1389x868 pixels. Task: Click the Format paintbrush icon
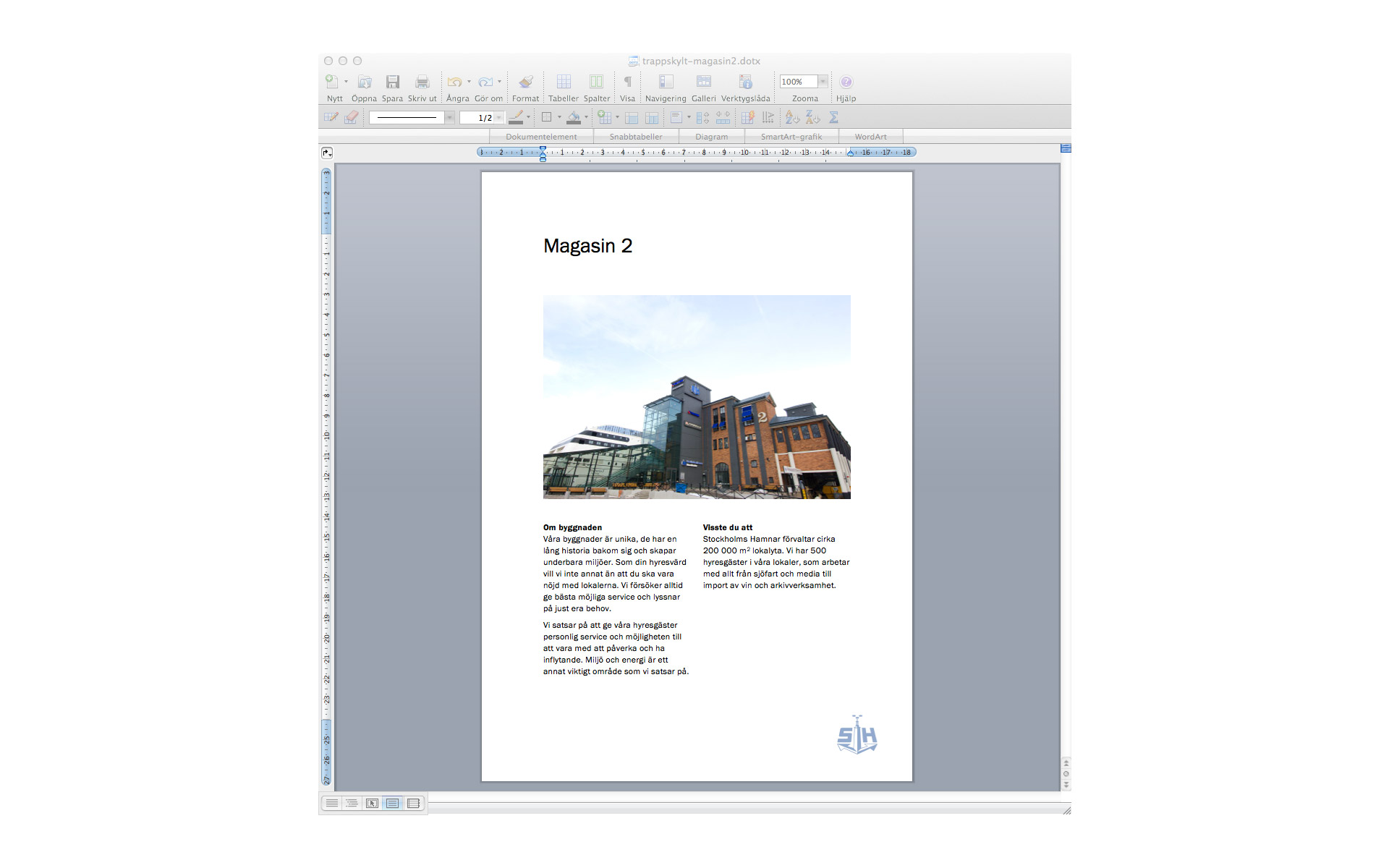526,82
